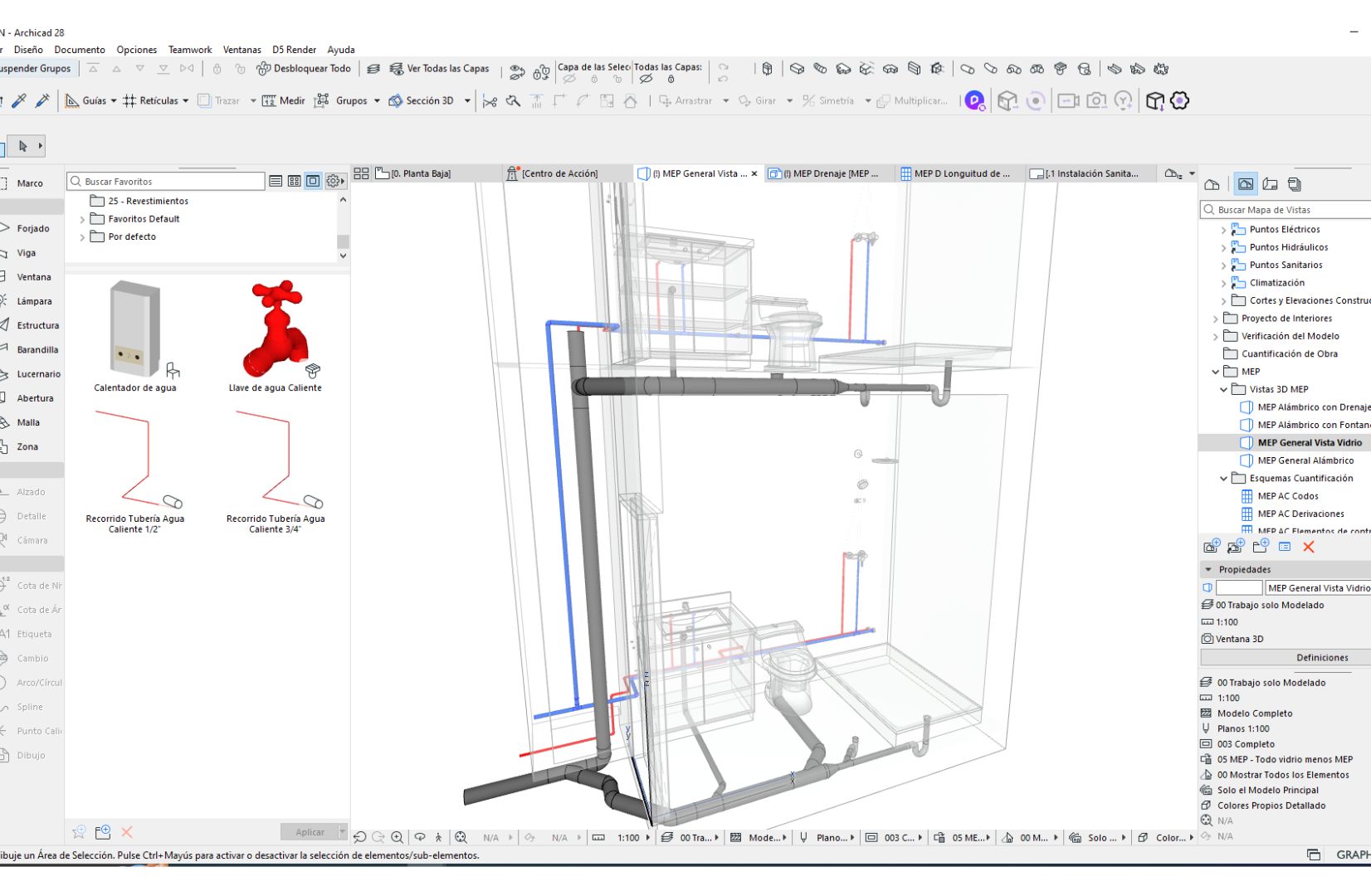The image size is (1371, 896).
Task: Switch to the MEP Drenaje tab
Action: (x=827, y=173)
